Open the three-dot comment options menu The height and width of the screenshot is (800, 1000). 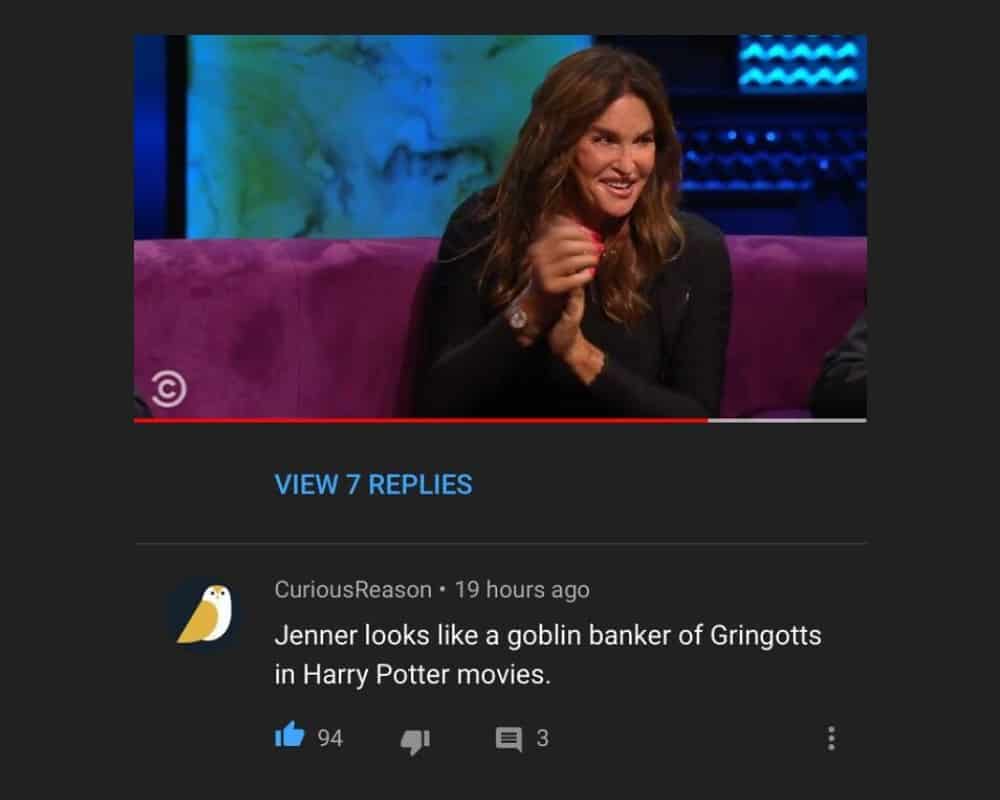831,738
